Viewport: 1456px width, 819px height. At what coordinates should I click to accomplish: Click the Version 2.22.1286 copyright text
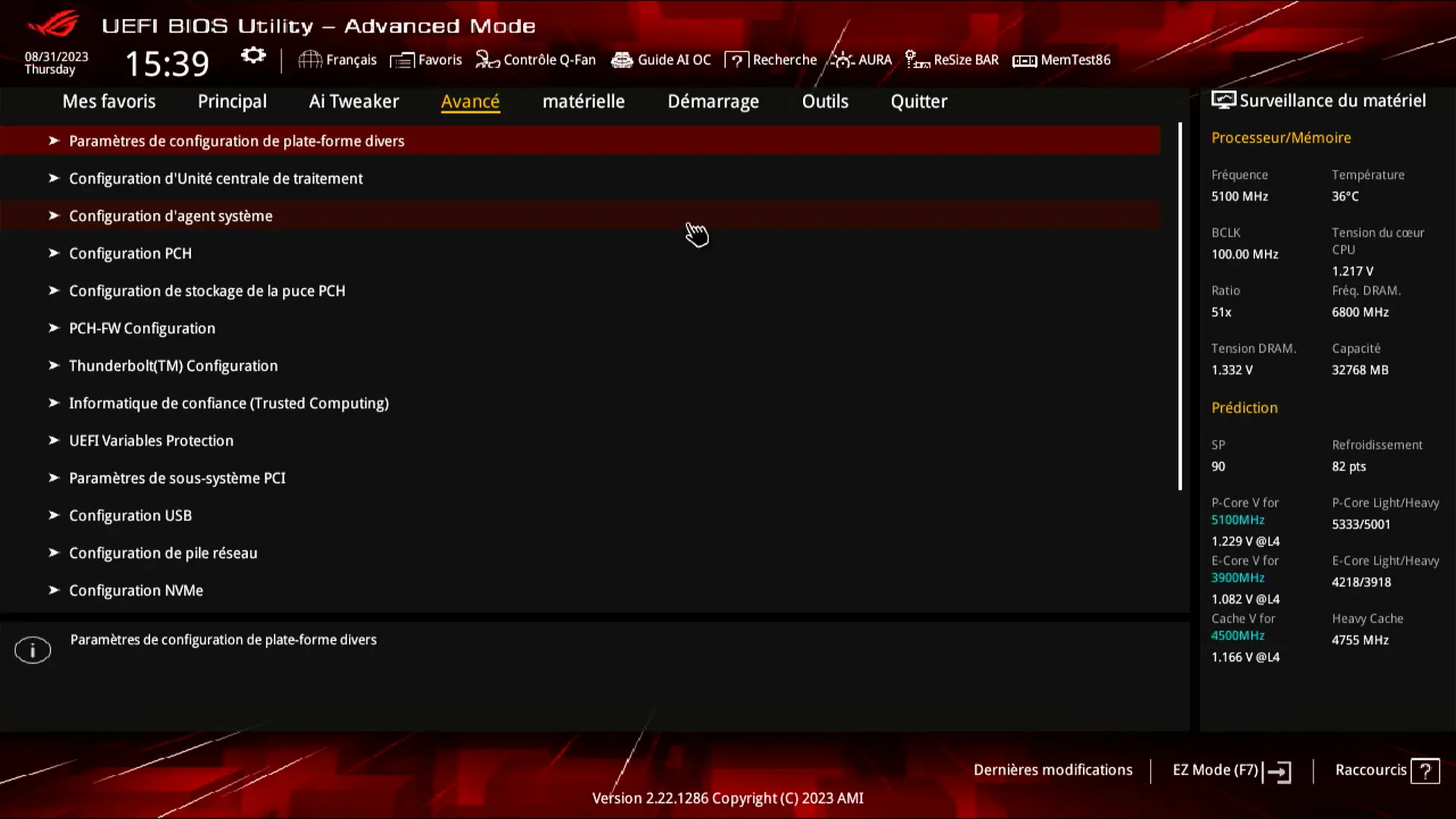(728, 798)
